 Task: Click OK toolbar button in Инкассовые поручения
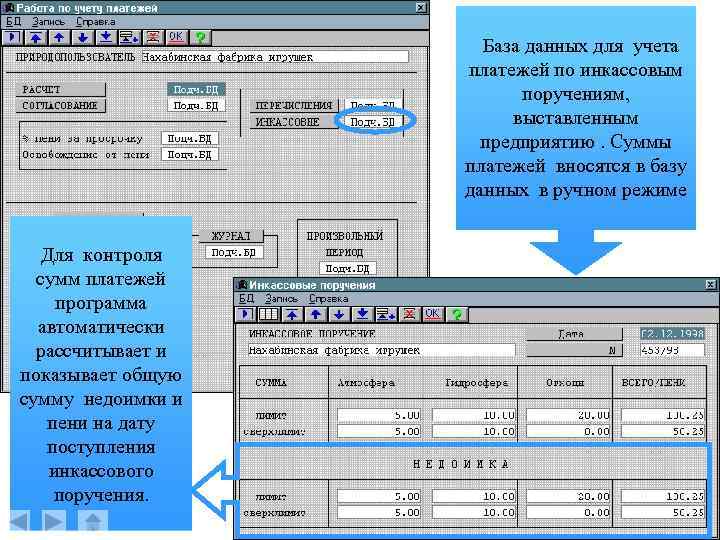point(433,315)
